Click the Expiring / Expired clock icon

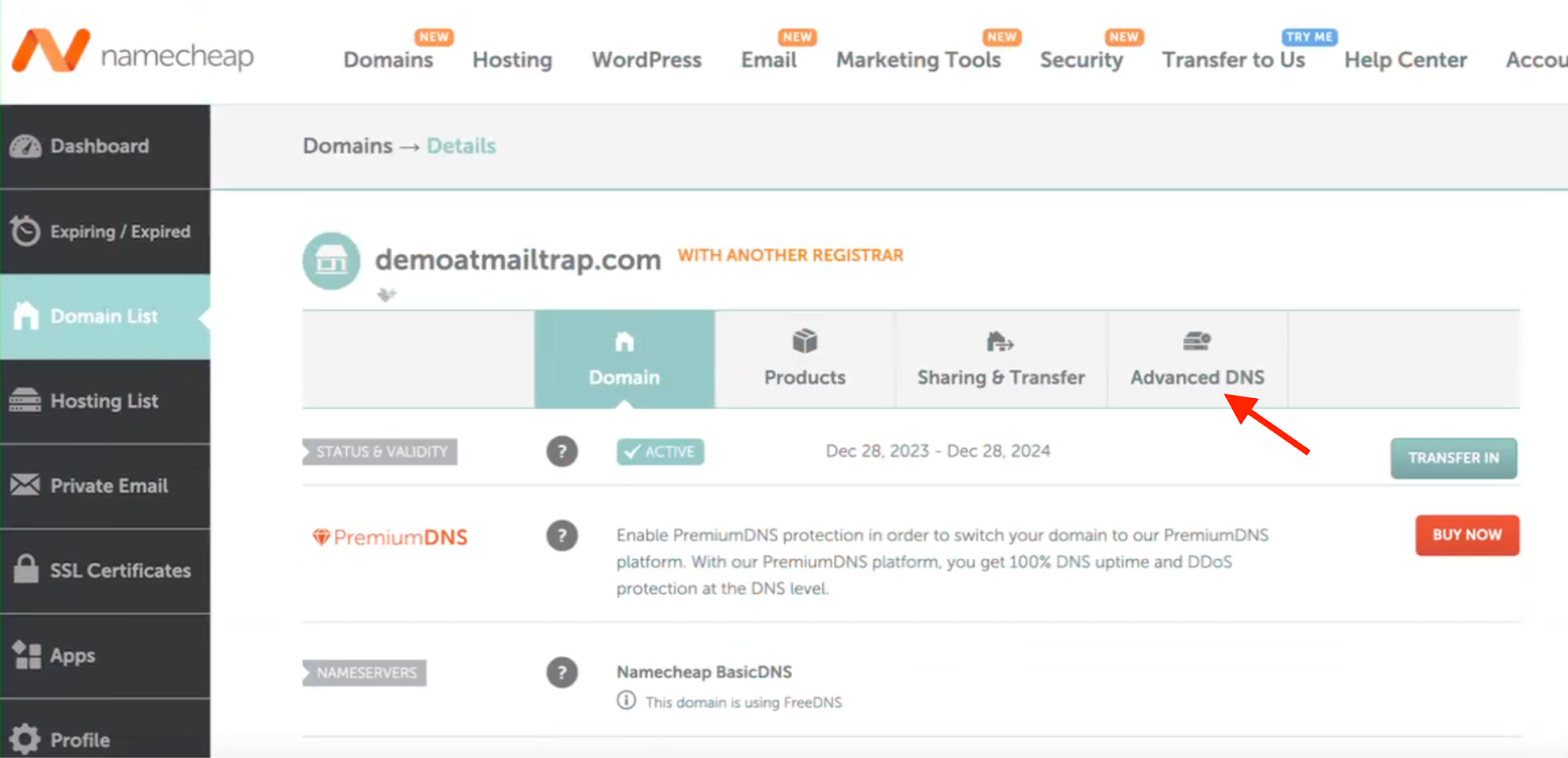pos(24,230)
